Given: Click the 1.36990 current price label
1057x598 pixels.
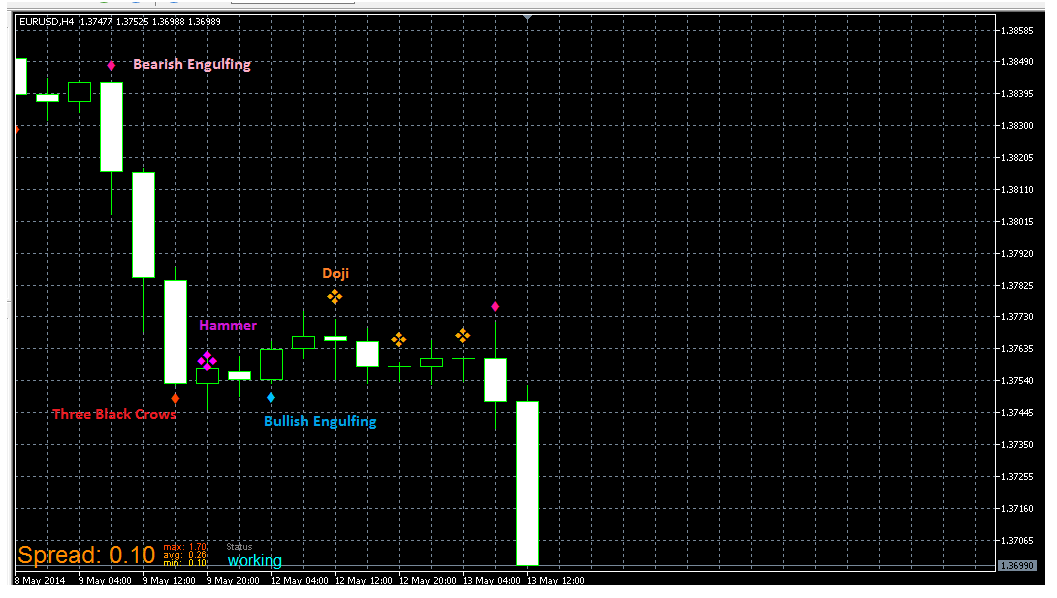Looking at the screenshot, I should coord(1015,566).
